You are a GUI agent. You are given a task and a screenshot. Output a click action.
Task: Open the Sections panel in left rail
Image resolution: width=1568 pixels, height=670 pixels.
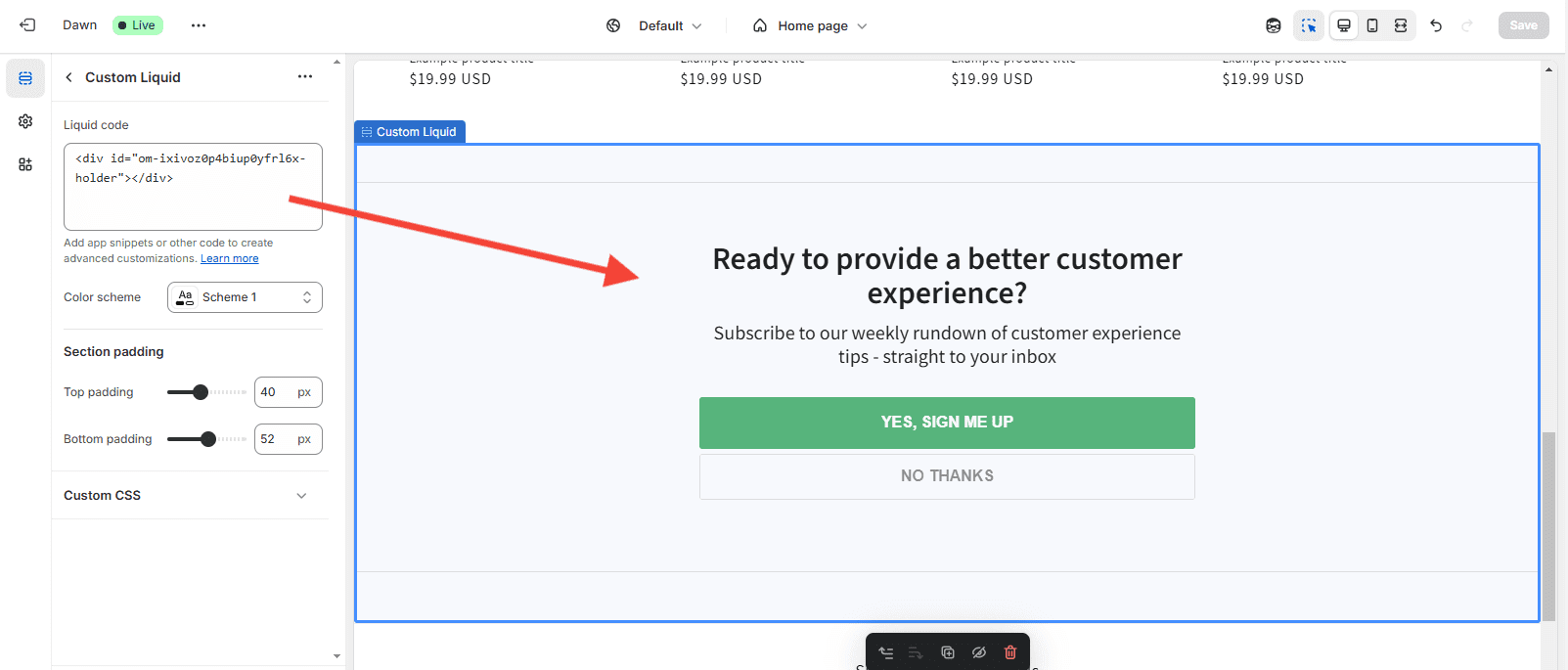(x=25, y=78)
